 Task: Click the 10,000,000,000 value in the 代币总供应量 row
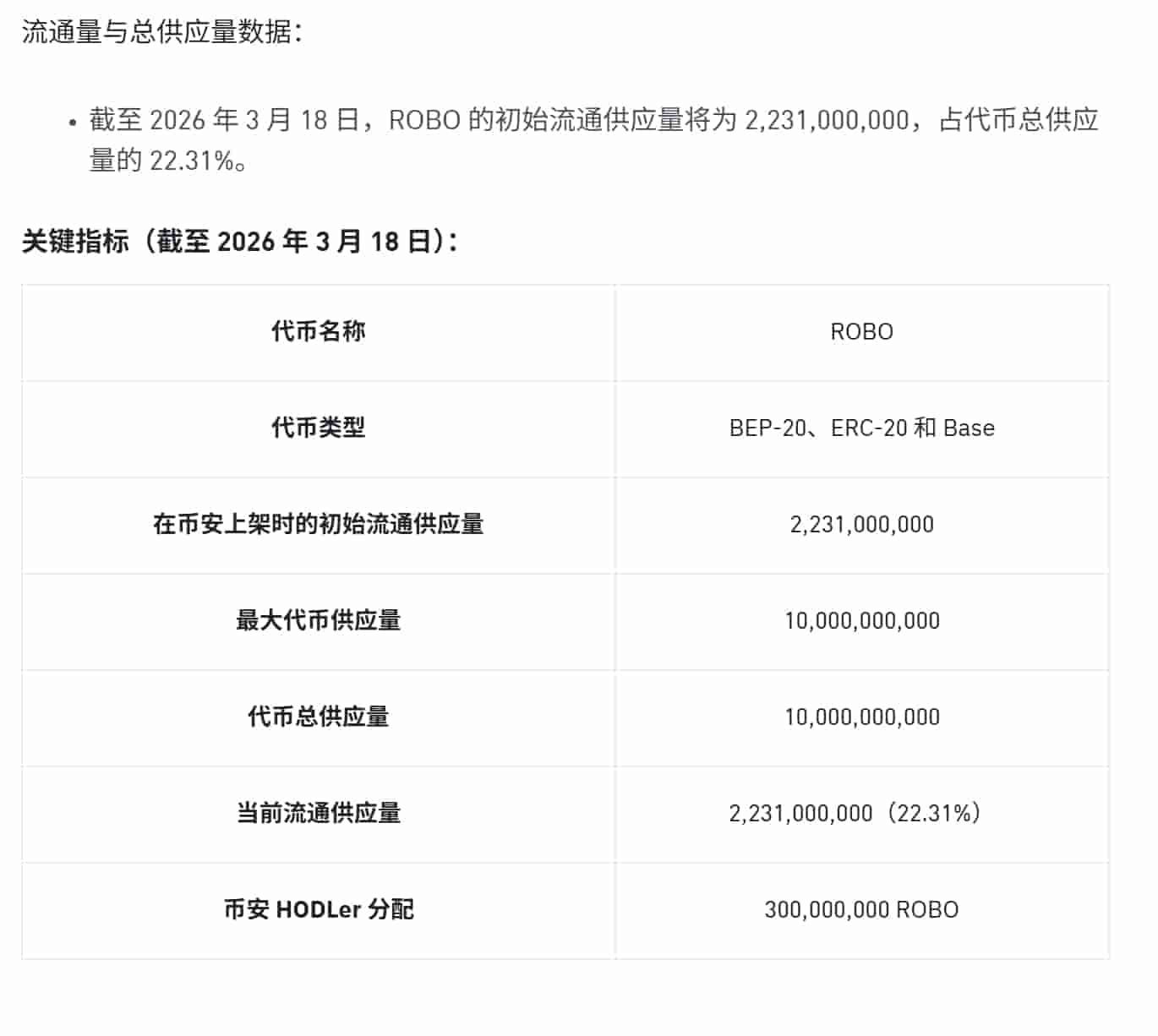[x=862, y=717]
